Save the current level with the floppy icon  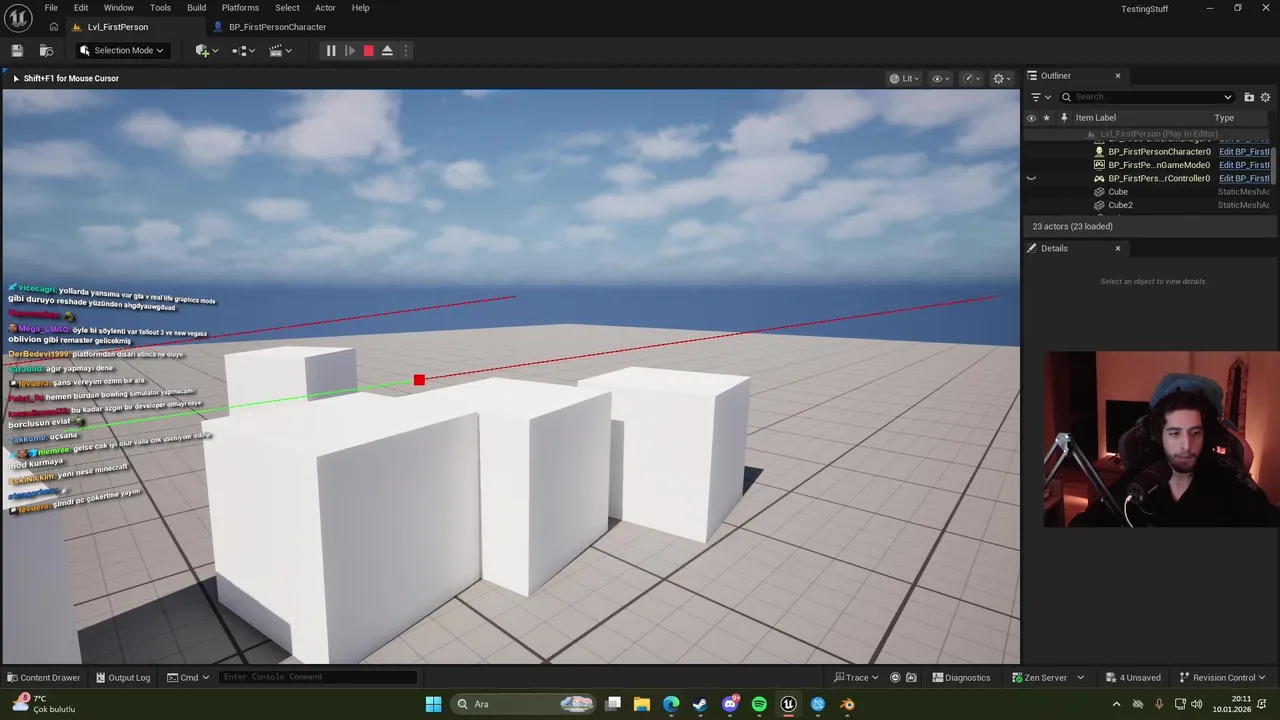pyautogui.click(x=17, y=51)
